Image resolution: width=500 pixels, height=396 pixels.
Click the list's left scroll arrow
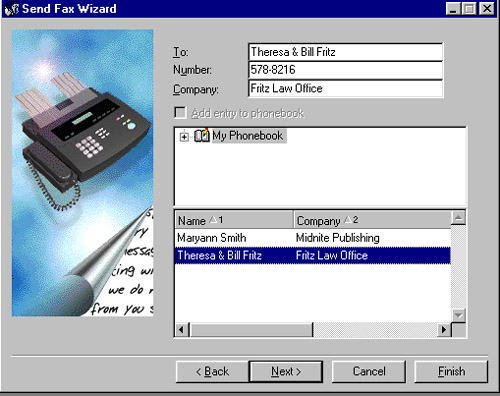[181, 330]
